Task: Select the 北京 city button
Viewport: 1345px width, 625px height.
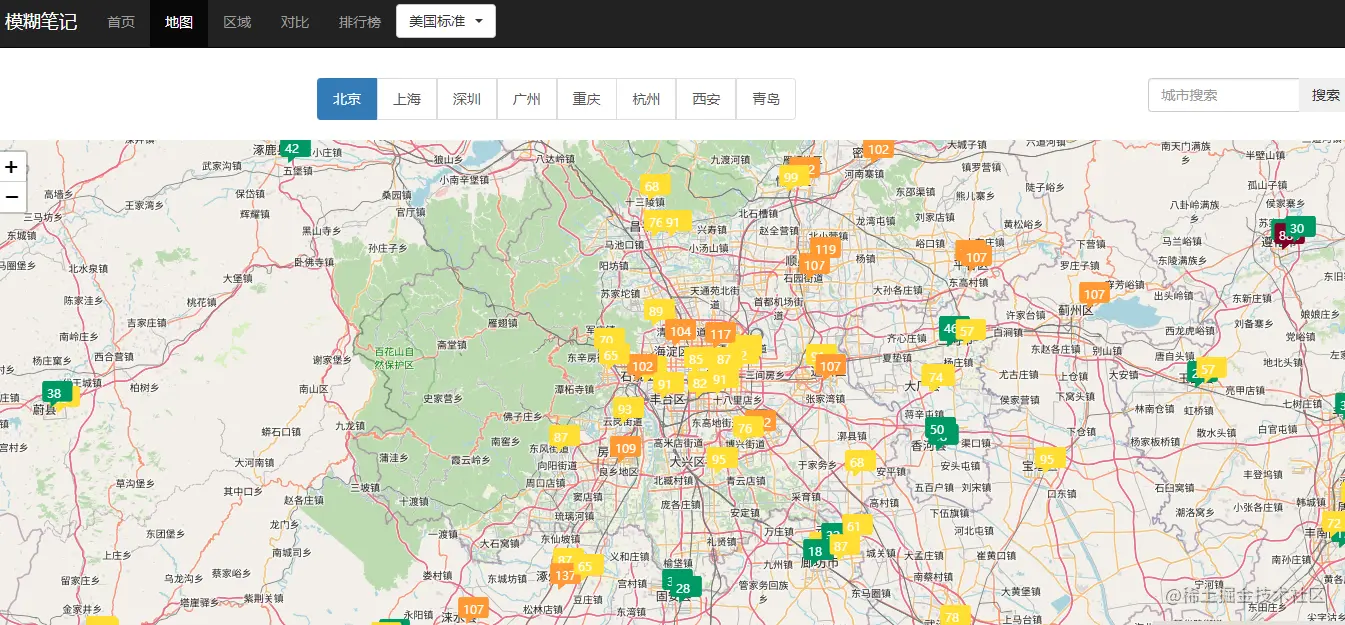Action: (347, 99)
